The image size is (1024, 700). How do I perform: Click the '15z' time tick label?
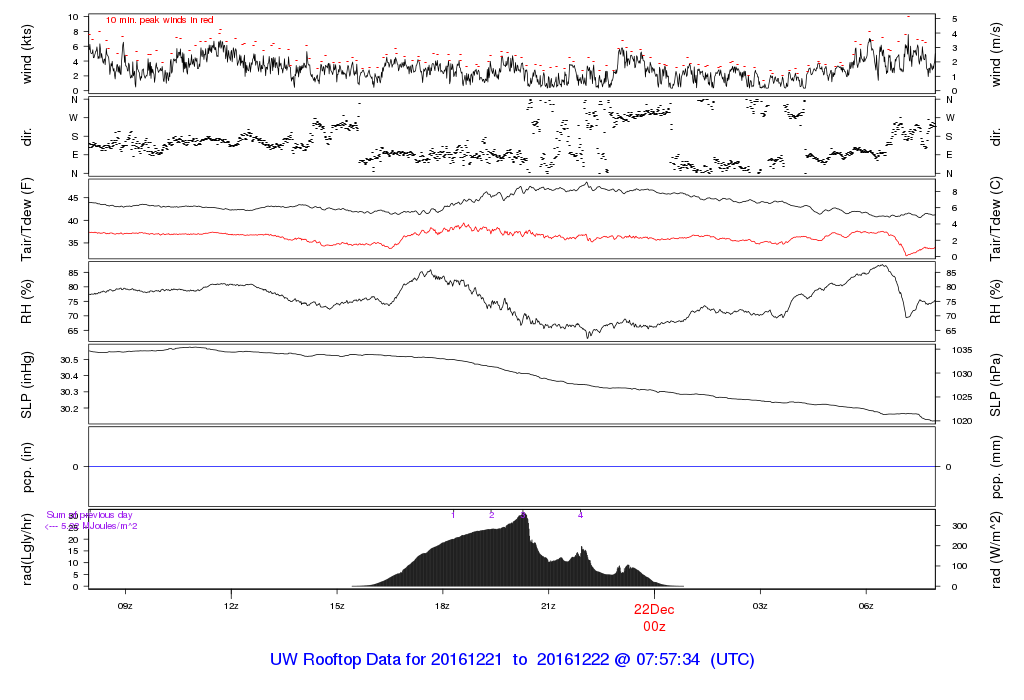tap(336, 606)
